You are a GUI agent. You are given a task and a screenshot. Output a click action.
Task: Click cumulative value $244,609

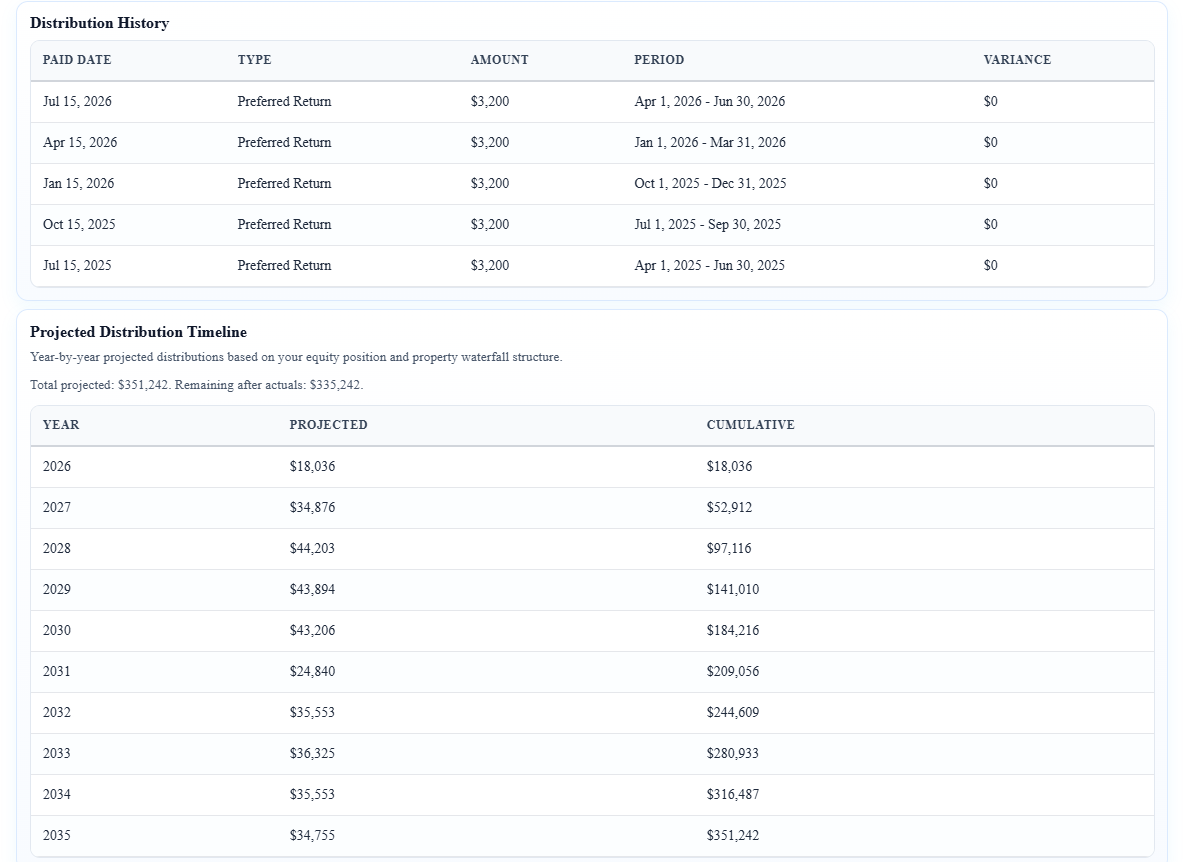(733, 712)
